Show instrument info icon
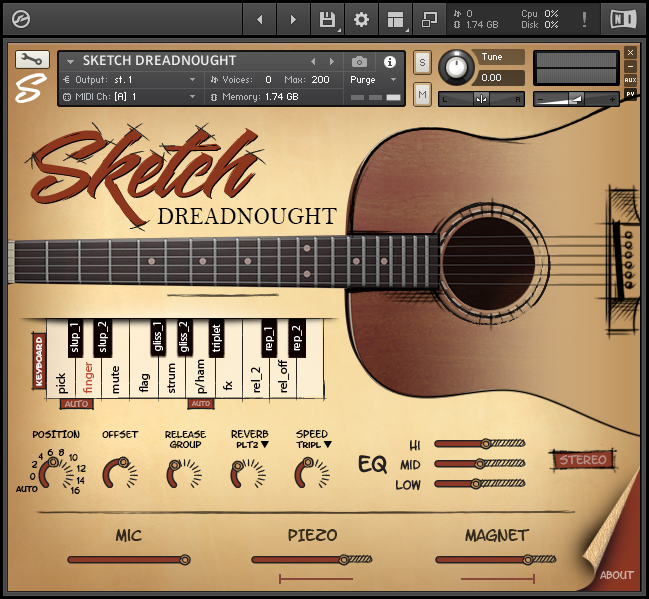 tap(390, 61)
